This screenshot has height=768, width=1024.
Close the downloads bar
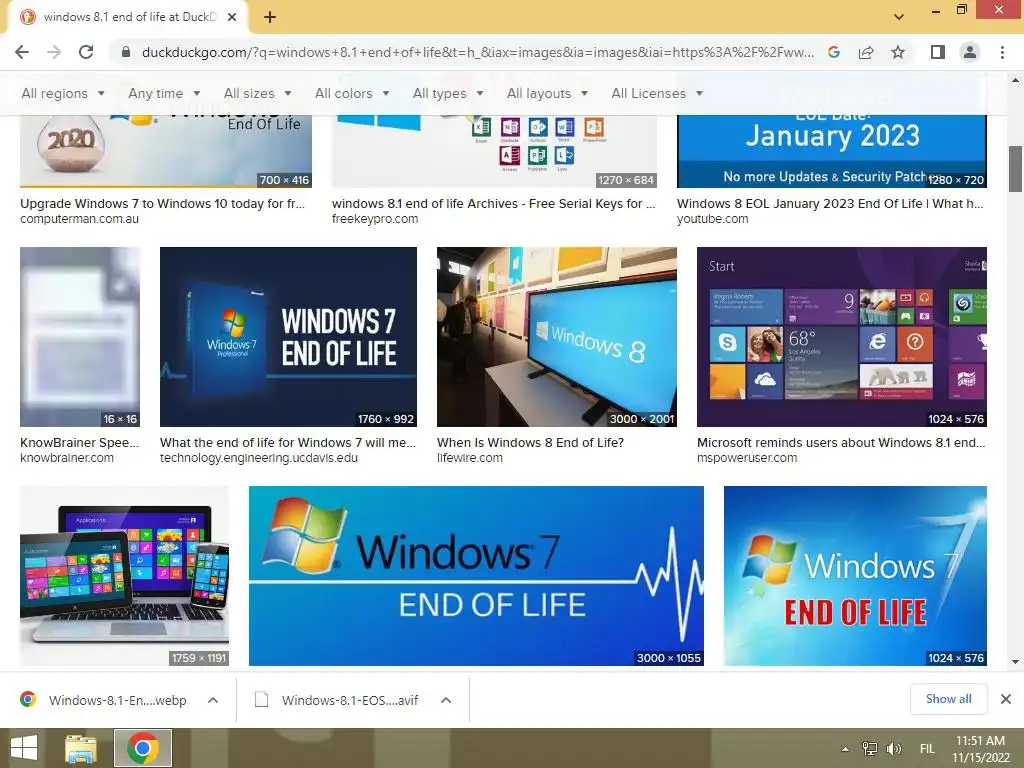(x=1006, y=699)
